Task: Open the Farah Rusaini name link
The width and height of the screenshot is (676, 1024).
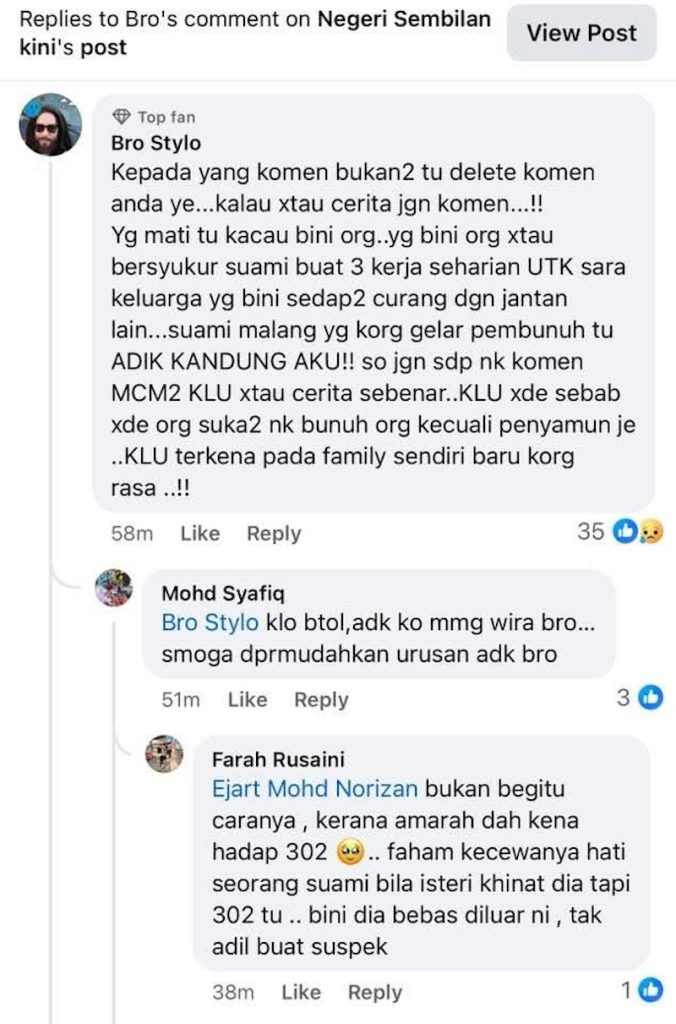Action: click(x=278, y=759)
